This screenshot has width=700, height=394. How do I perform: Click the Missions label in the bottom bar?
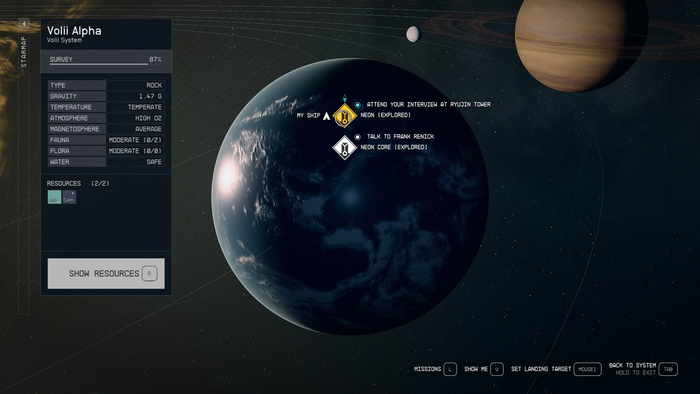427,369
